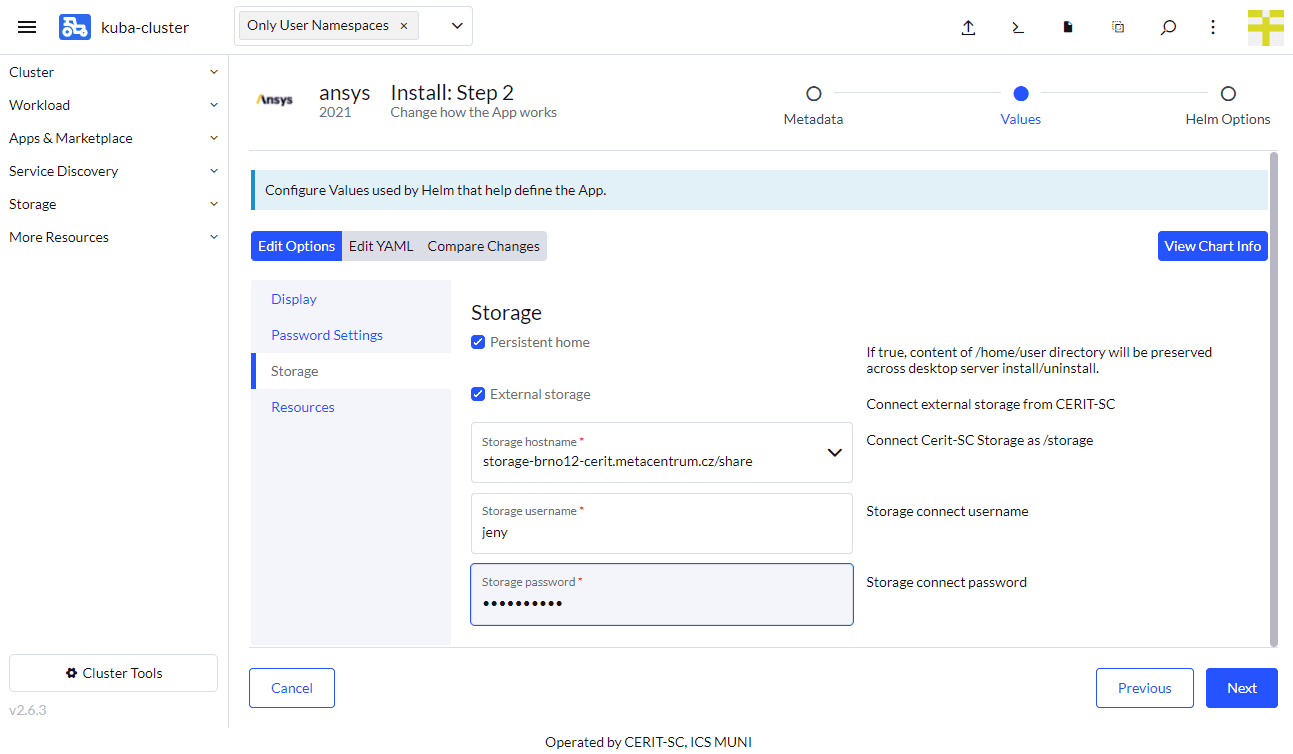This screenshot has height=754, width=1293.
Task: Expand the Workload sidebar section
Action: pos(40,104)
